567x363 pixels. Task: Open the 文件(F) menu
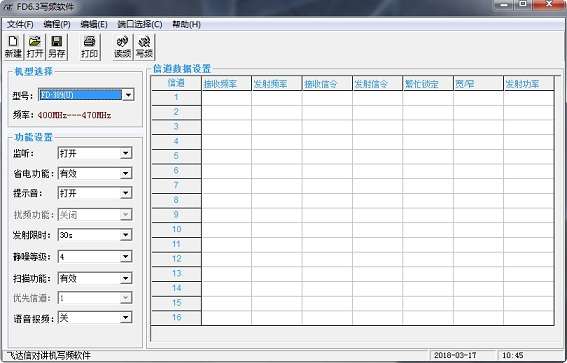point(20,25)
